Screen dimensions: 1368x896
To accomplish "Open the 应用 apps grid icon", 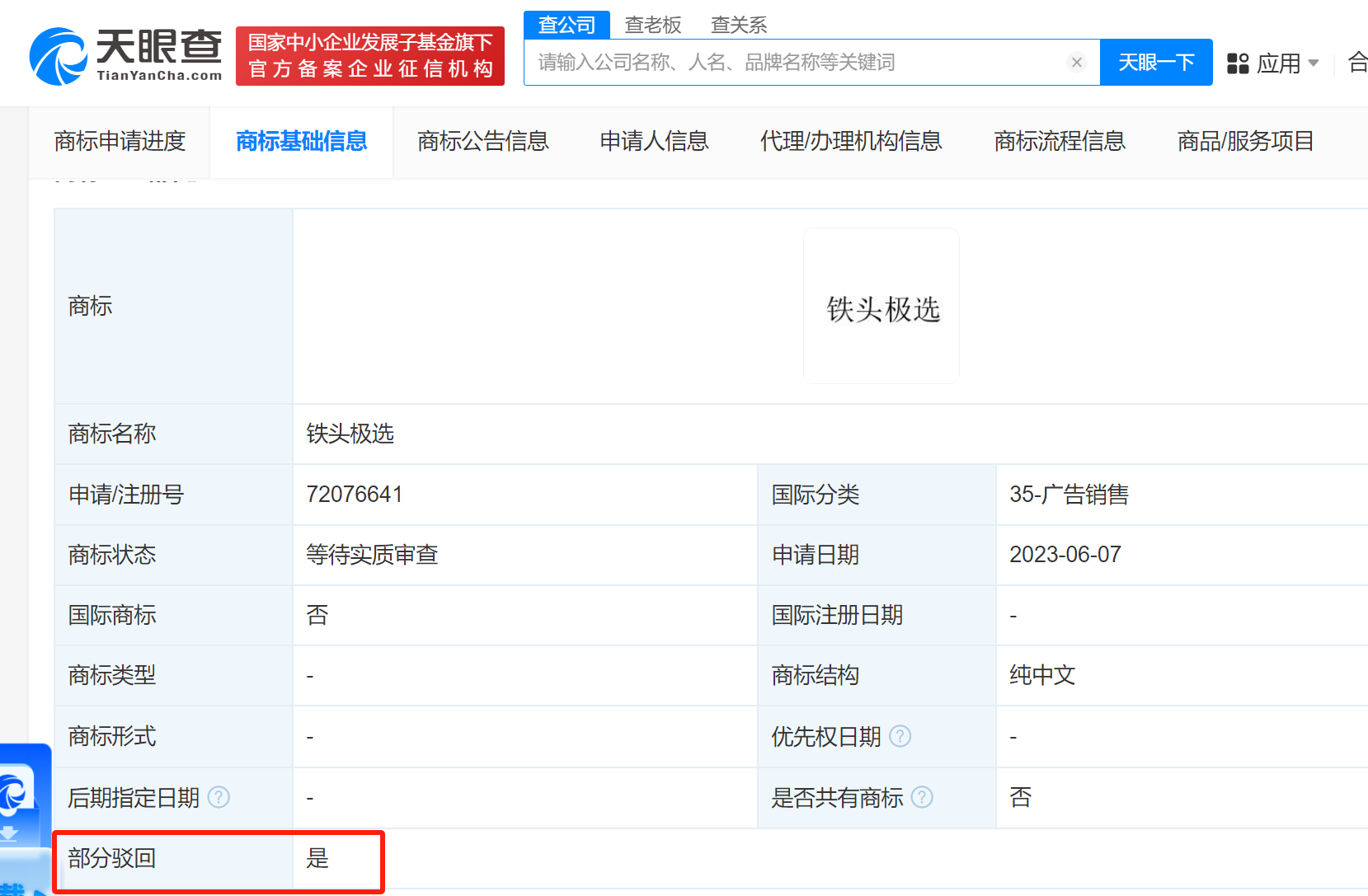I will click(1238, 63).
